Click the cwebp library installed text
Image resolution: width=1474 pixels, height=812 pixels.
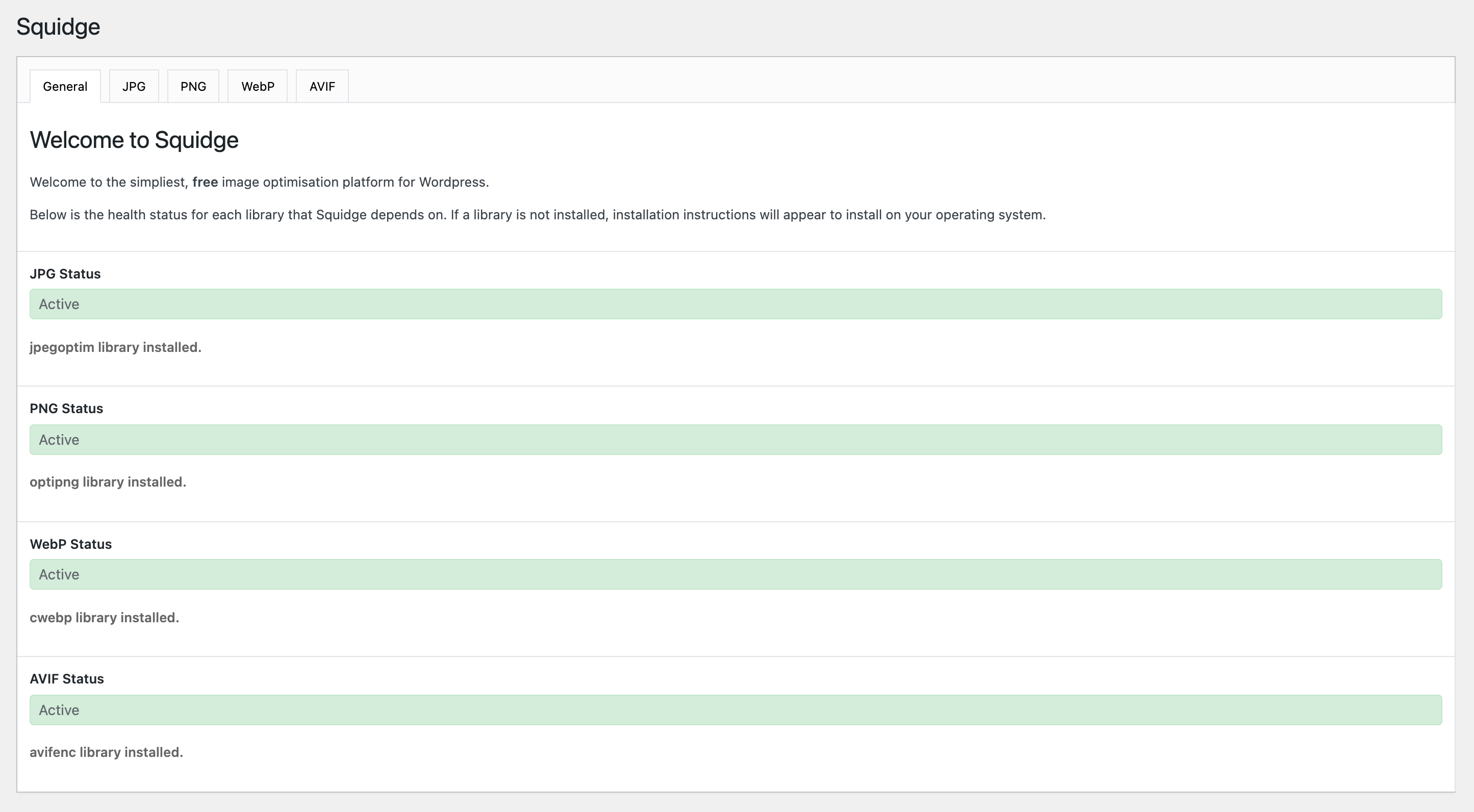point(104,618)
